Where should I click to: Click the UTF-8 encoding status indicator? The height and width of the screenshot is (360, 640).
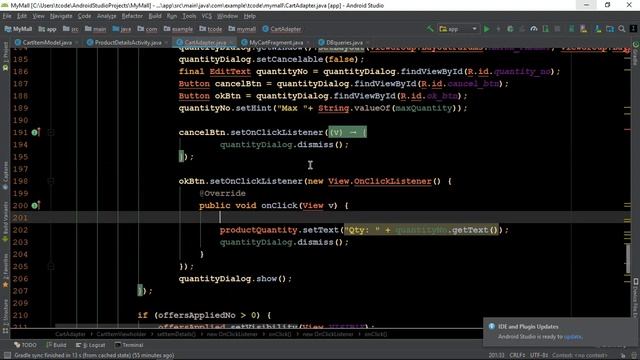click(539, 355)
